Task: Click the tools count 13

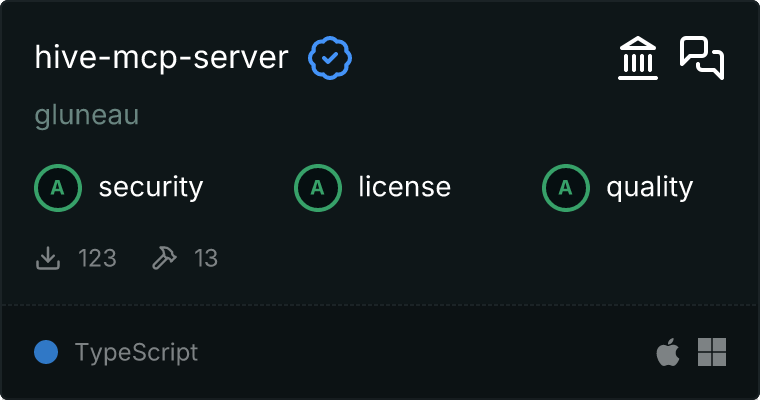Action: coord(206,258)
